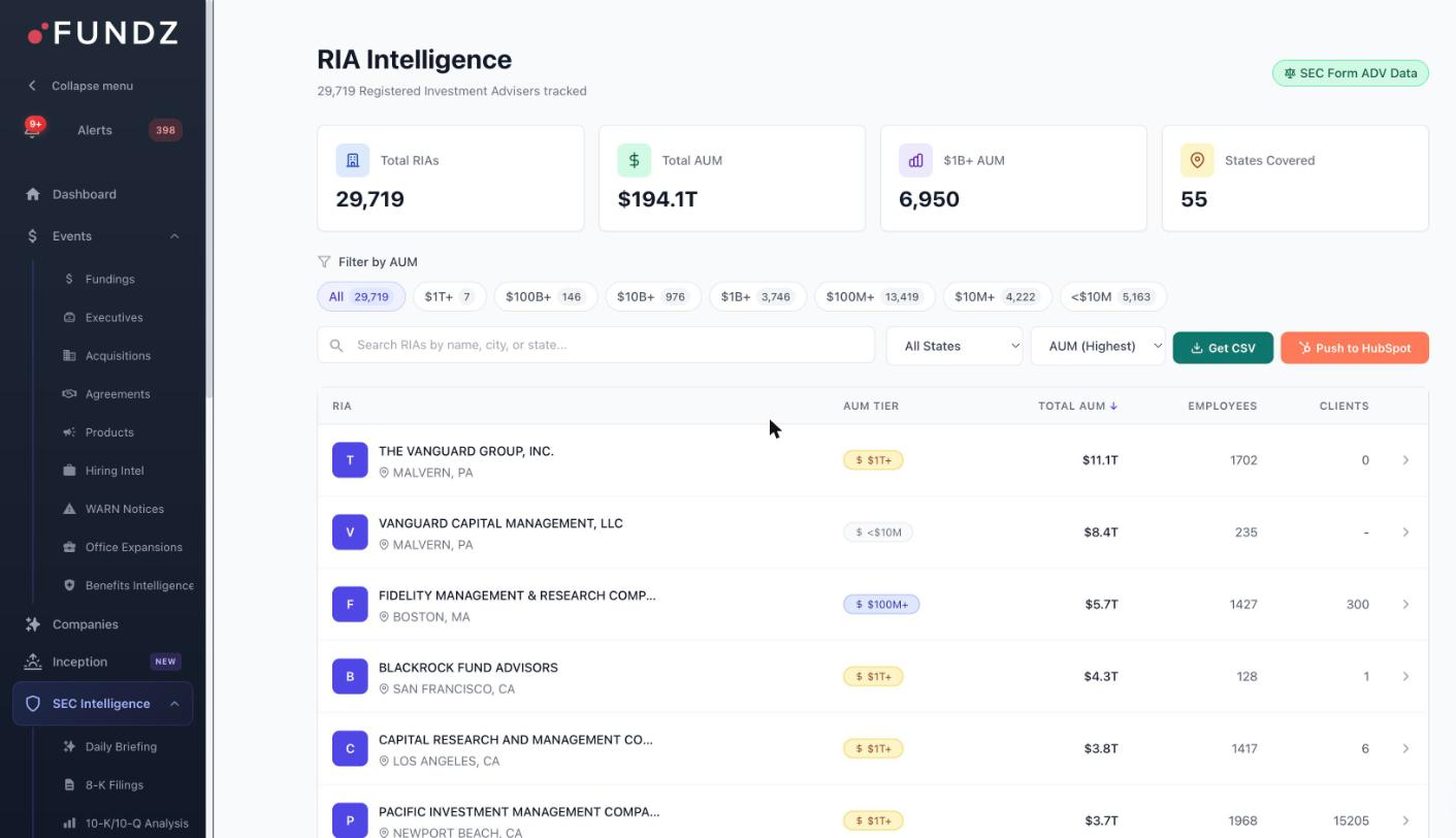Filter RIAs by $1T+ AUM
Viewport: 1456px width, 838px height.
point(449,296)
